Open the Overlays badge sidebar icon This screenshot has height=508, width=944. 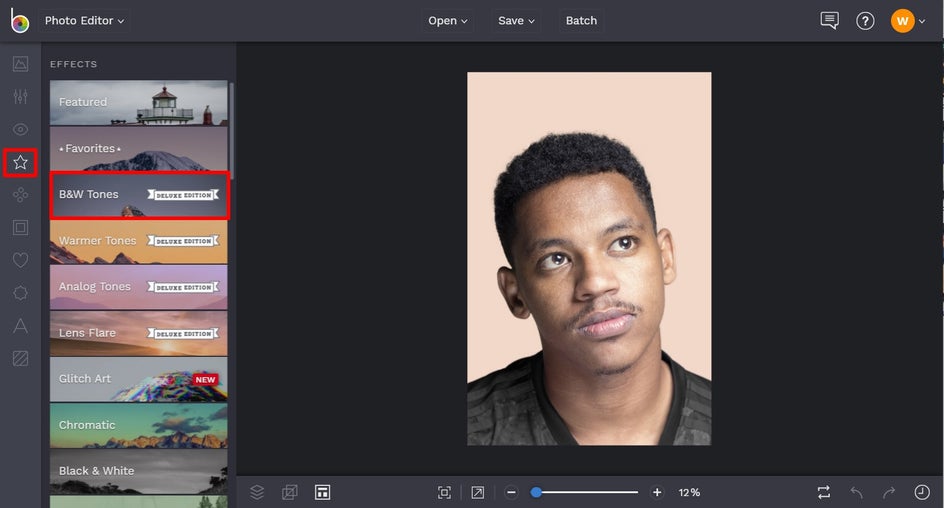click(20, 293)
